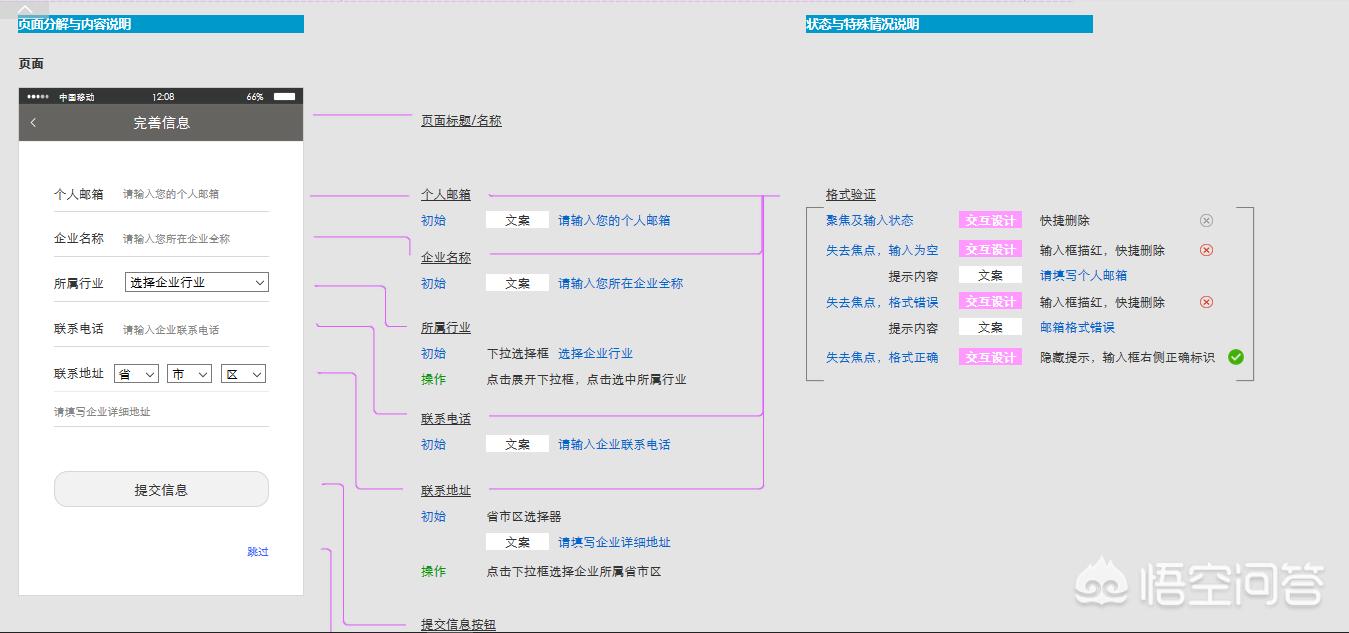Click the 完善信息 page title
This screenshot has height=633, width=1349.
click(x=162, y=123)
